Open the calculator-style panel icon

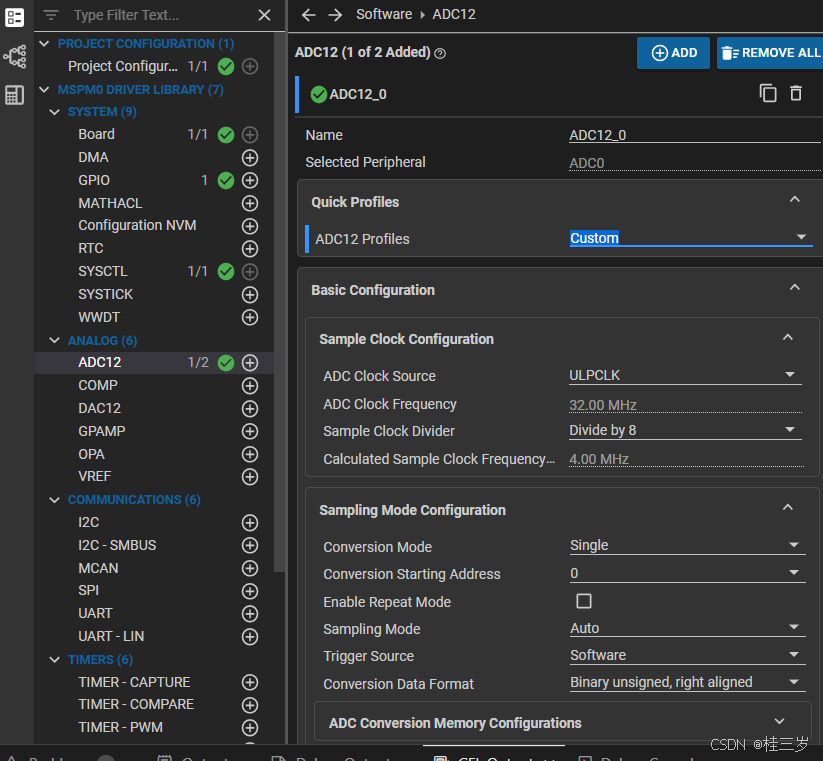click(x=15, y=95)
